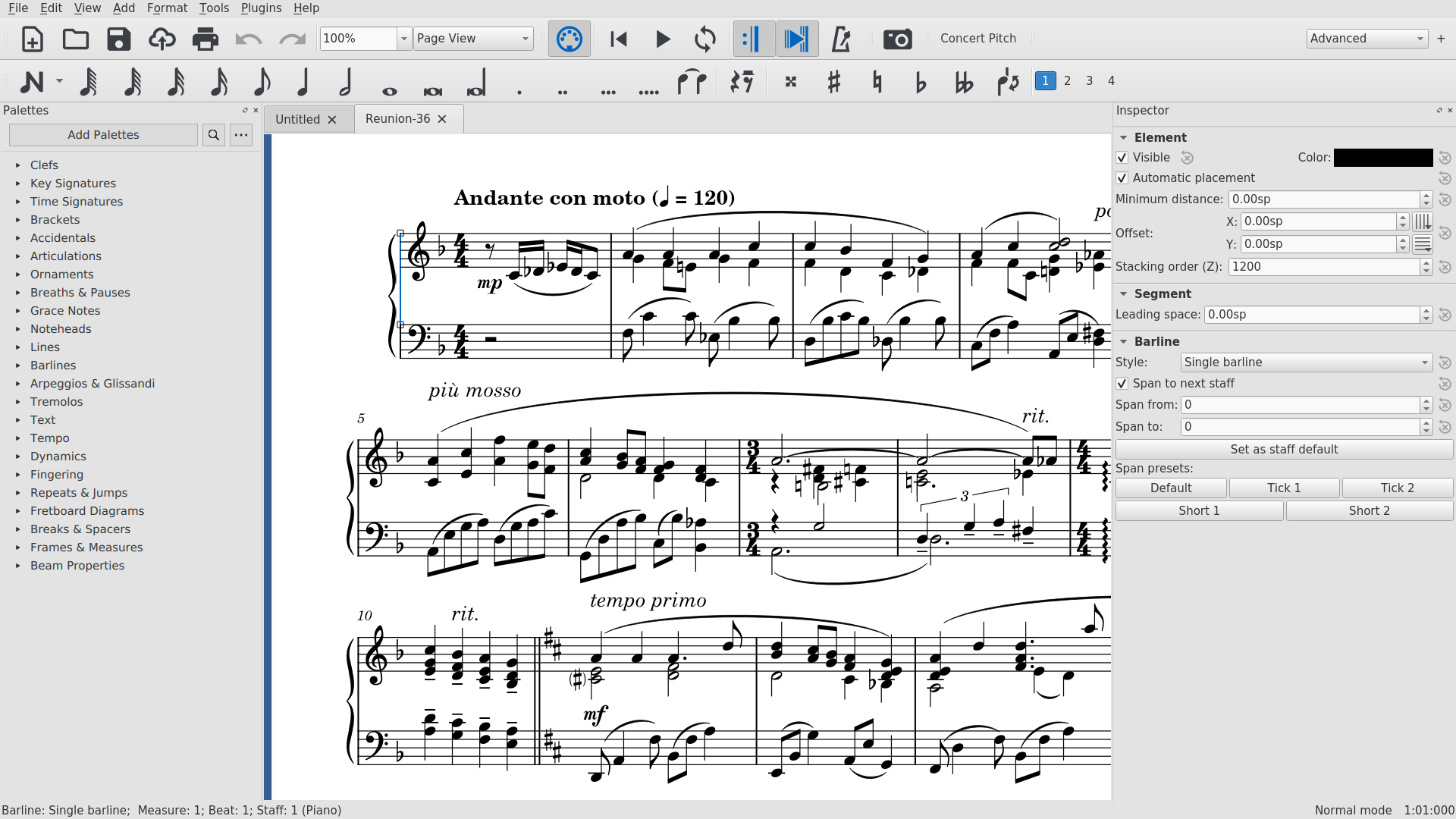Toggle Automatic placement checkbox
The height and width of the screenshot is (819, 1456).
pyautogui.click(x=1122, y=177)
